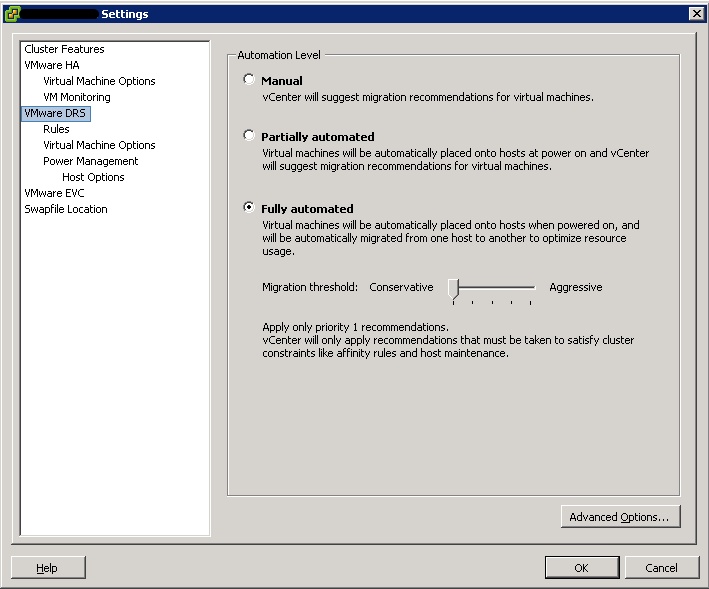Confirm settings with the OK button
The width and height of the screenshot is (709, 589).
pos(581,567)
